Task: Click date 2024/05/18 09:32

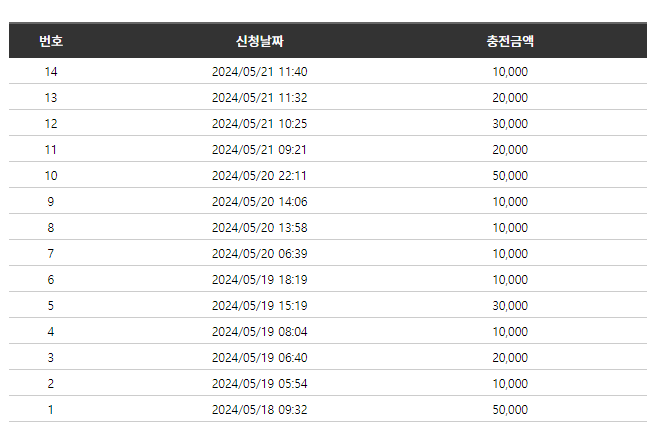Action: [x=259, y=410]
